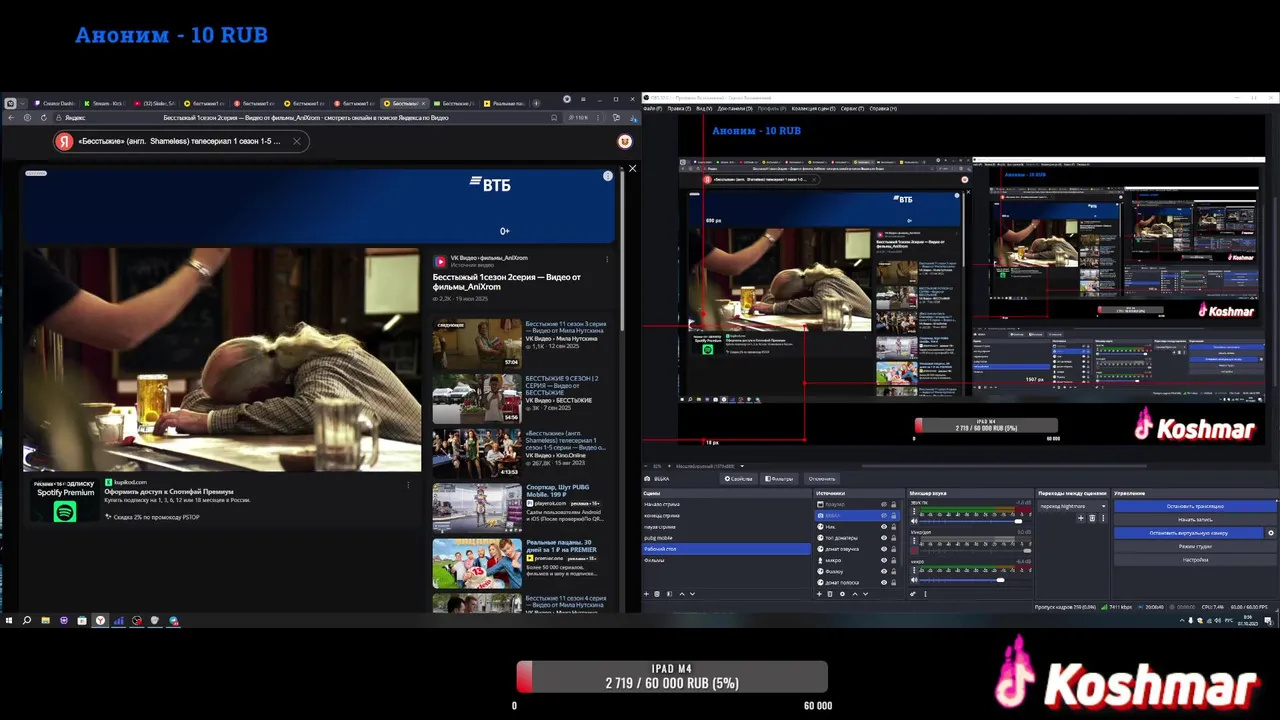Open advanced audio properties icon in the mixer footer
1280x720 pixels.
(912, 594)
